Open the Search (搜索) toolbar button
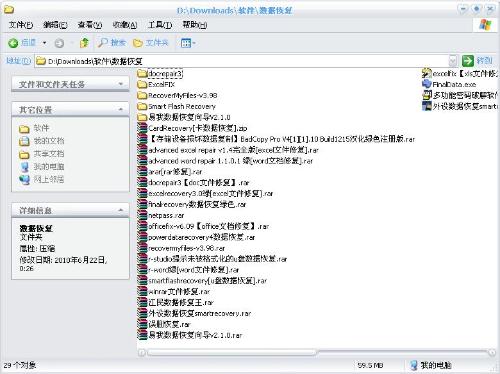 [112, 43]
